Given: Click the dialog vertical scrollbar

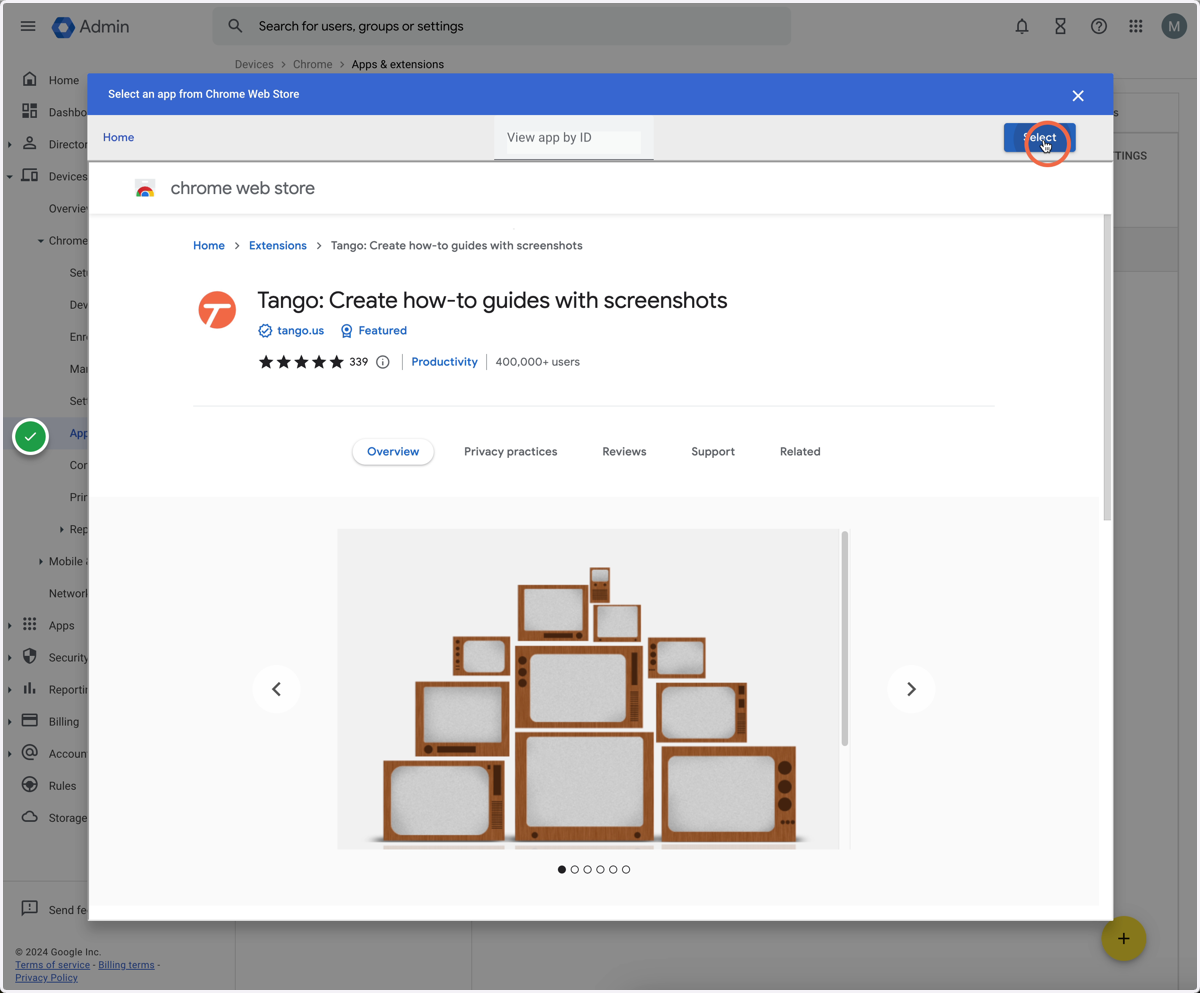Looking at the screenshot, I should 1107,367.
